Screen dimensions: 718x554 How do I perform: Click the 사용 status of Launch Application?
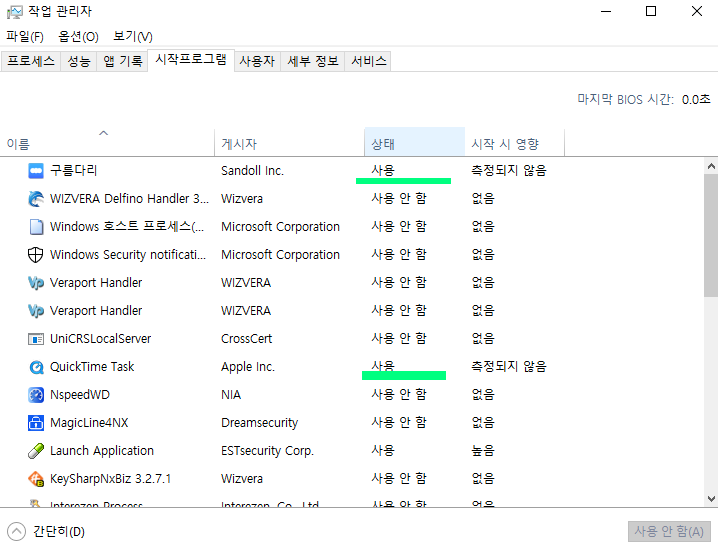(x=383, y=451)
